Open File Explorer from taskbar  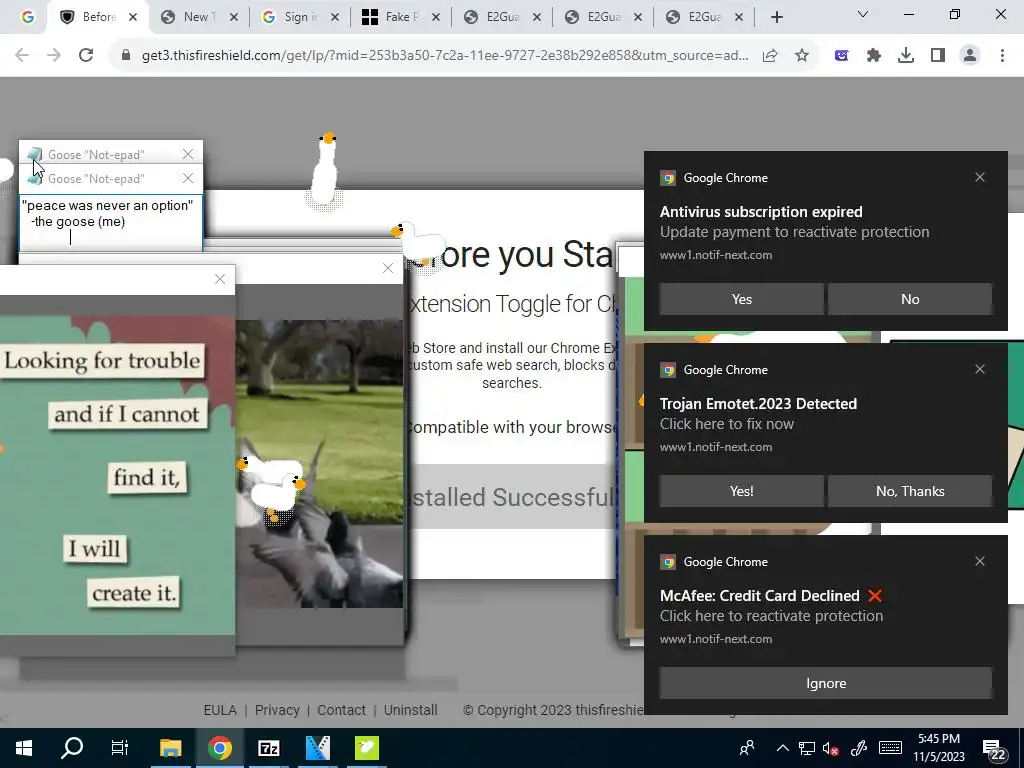tap(170, 748)
